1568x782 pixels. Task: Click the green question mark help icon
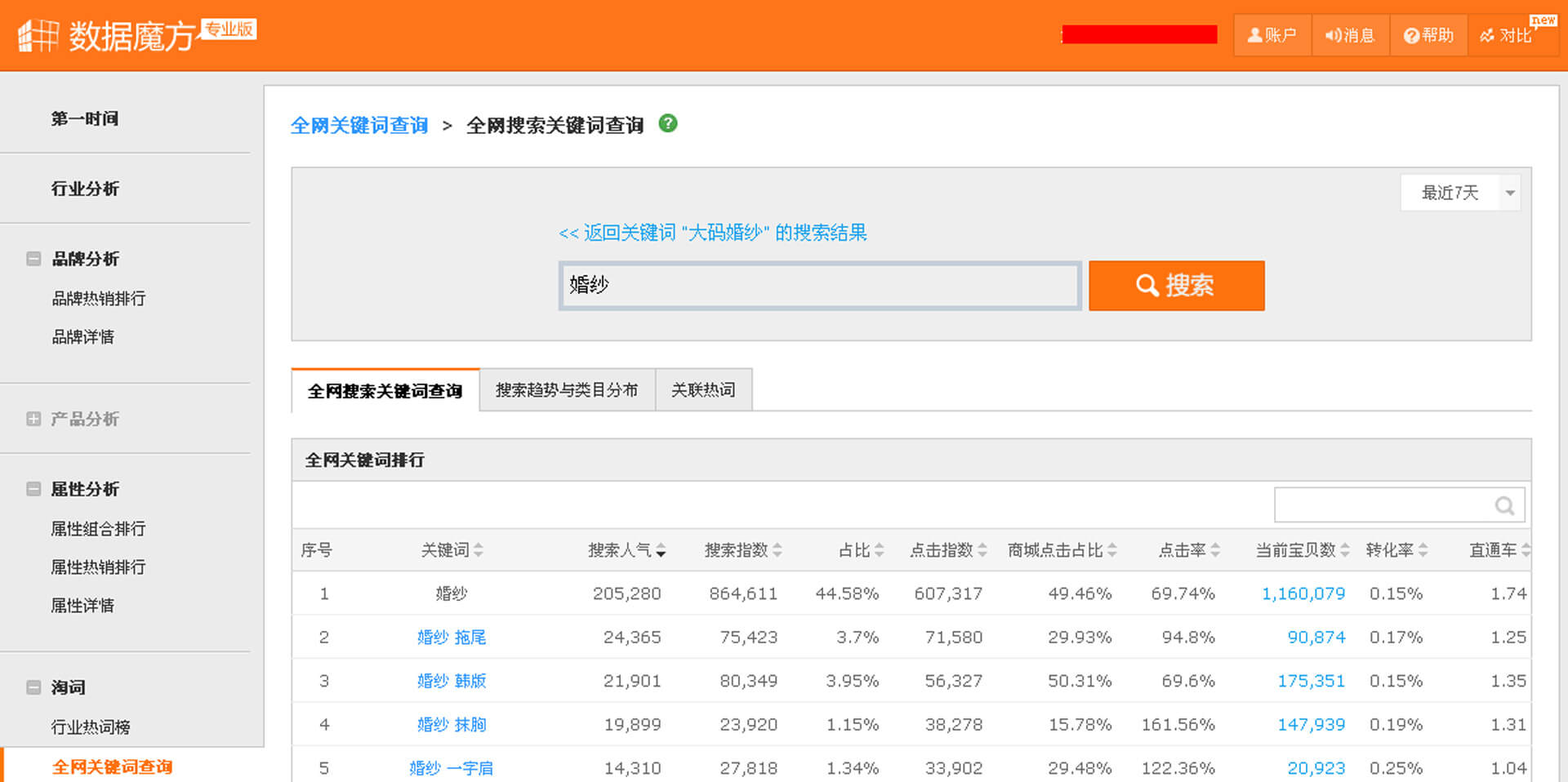668,123
